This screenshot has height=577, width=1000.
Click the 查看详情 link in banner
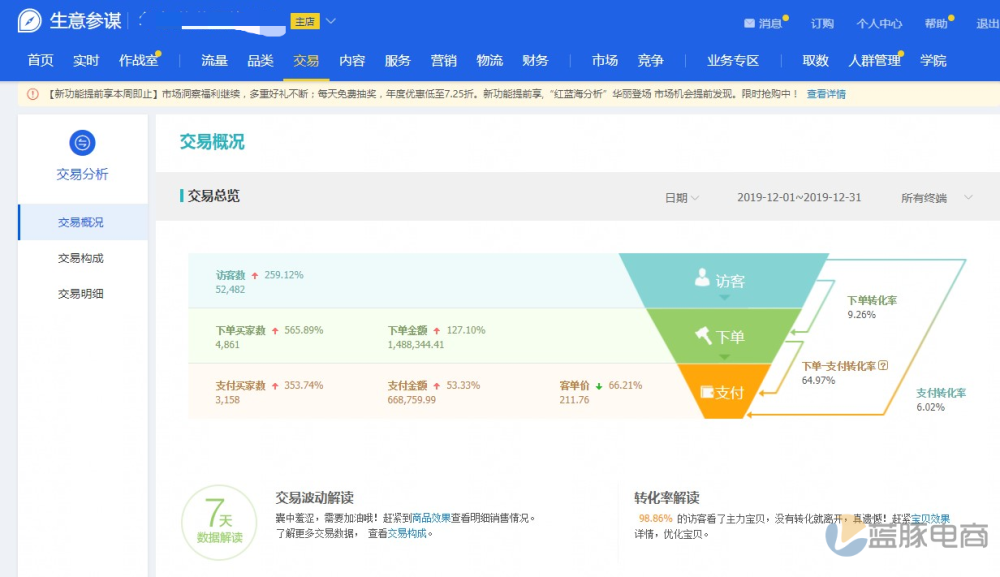[x=826, y=94]
